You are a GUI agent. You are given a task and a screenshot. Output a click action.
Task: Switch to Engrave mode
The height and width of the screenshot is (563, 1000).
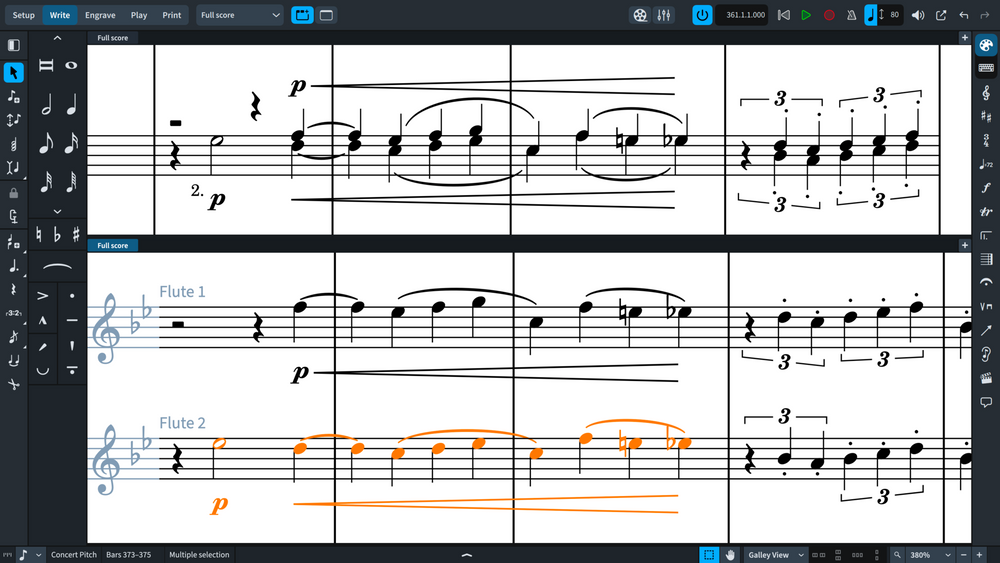(x=100, y=15)
